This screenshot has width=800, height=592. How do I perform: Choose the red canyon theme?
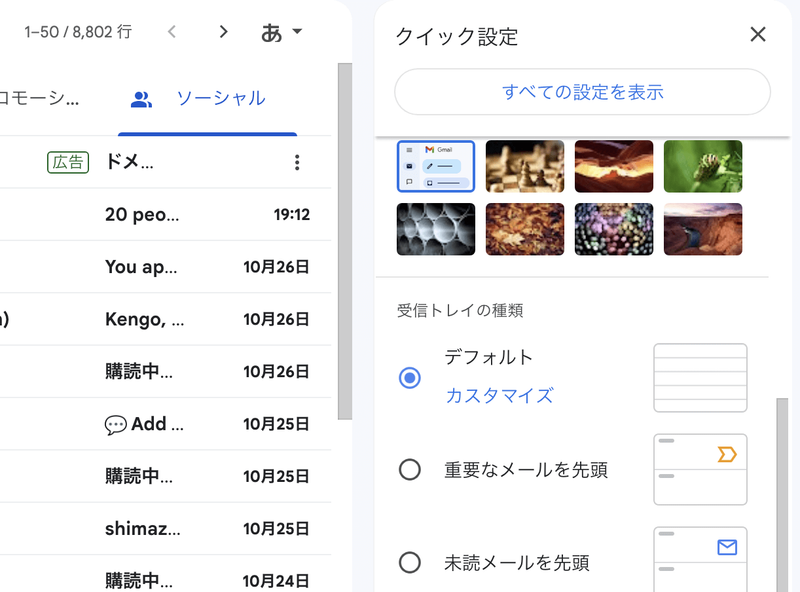[x=614, y=166]
